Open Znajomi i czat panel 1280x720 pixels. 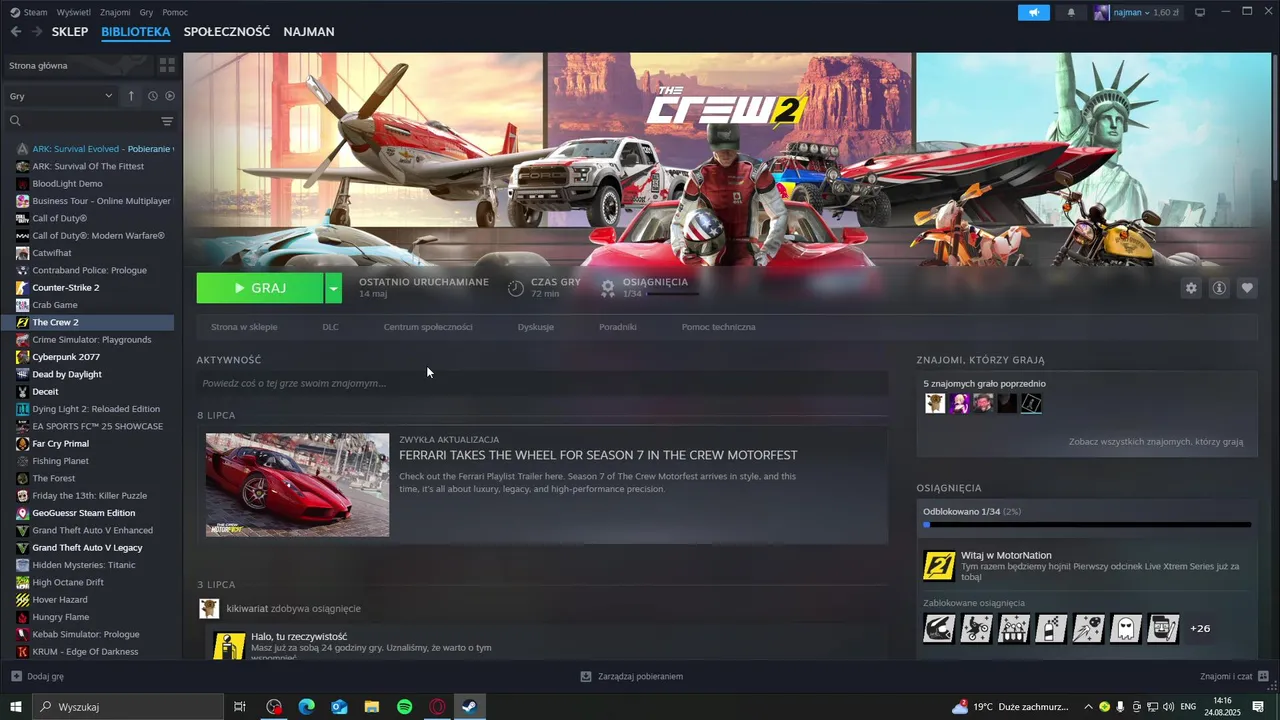(x=1234, y=676)
